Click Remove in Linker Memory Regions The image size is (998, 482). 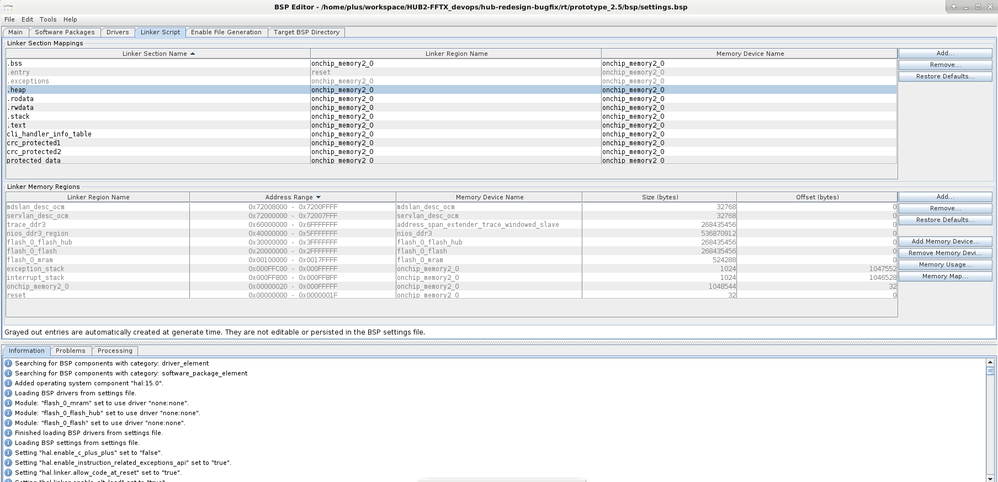945,208
